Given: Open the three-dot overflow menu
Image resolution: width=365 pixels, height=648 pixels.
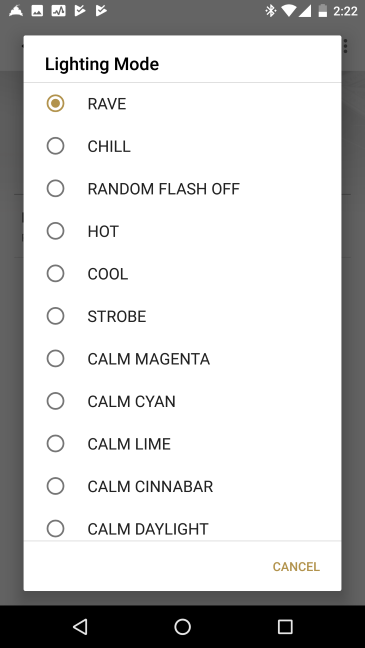Looking at the screenshot, I should click(346, 46).
